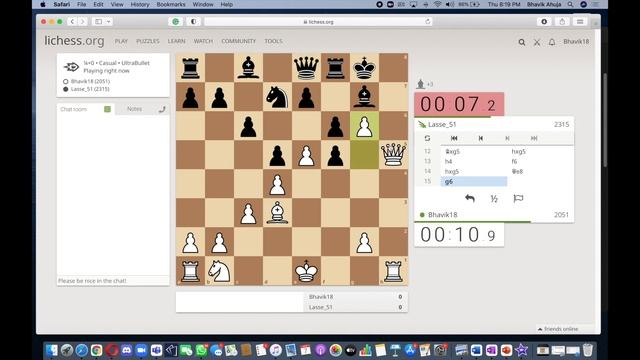Open the PLAY menu

[121, 41]
